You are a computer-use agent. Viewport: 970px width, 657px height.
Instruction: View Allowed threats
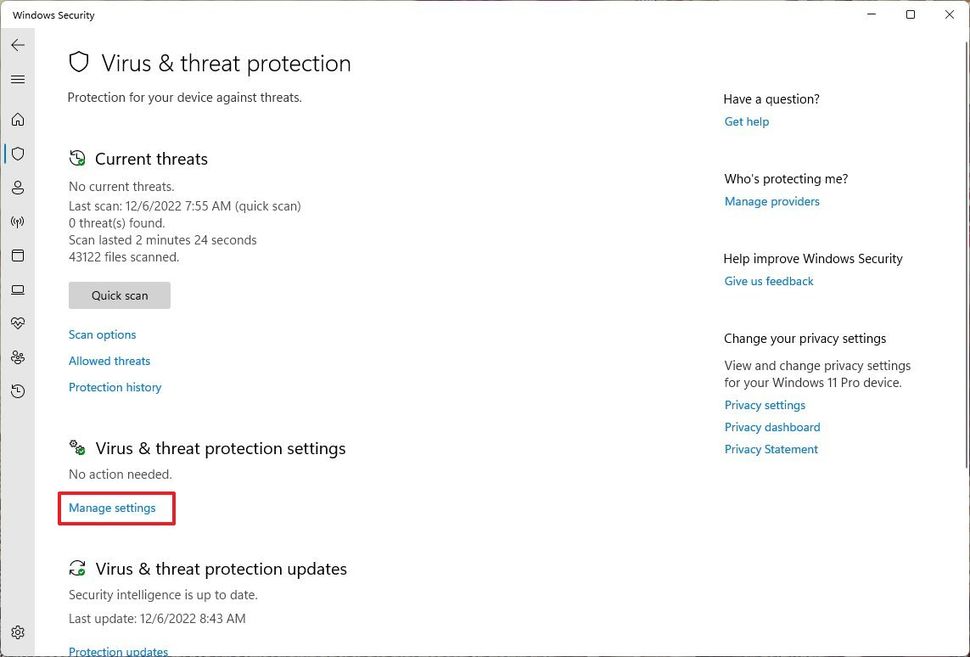108,360
